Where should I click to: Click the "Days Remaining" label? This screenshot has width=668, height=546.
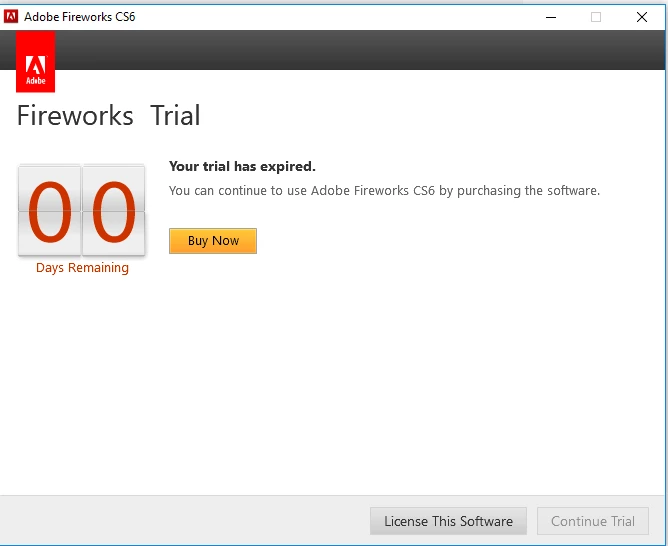pyautogui.click(x=82, y=268)
